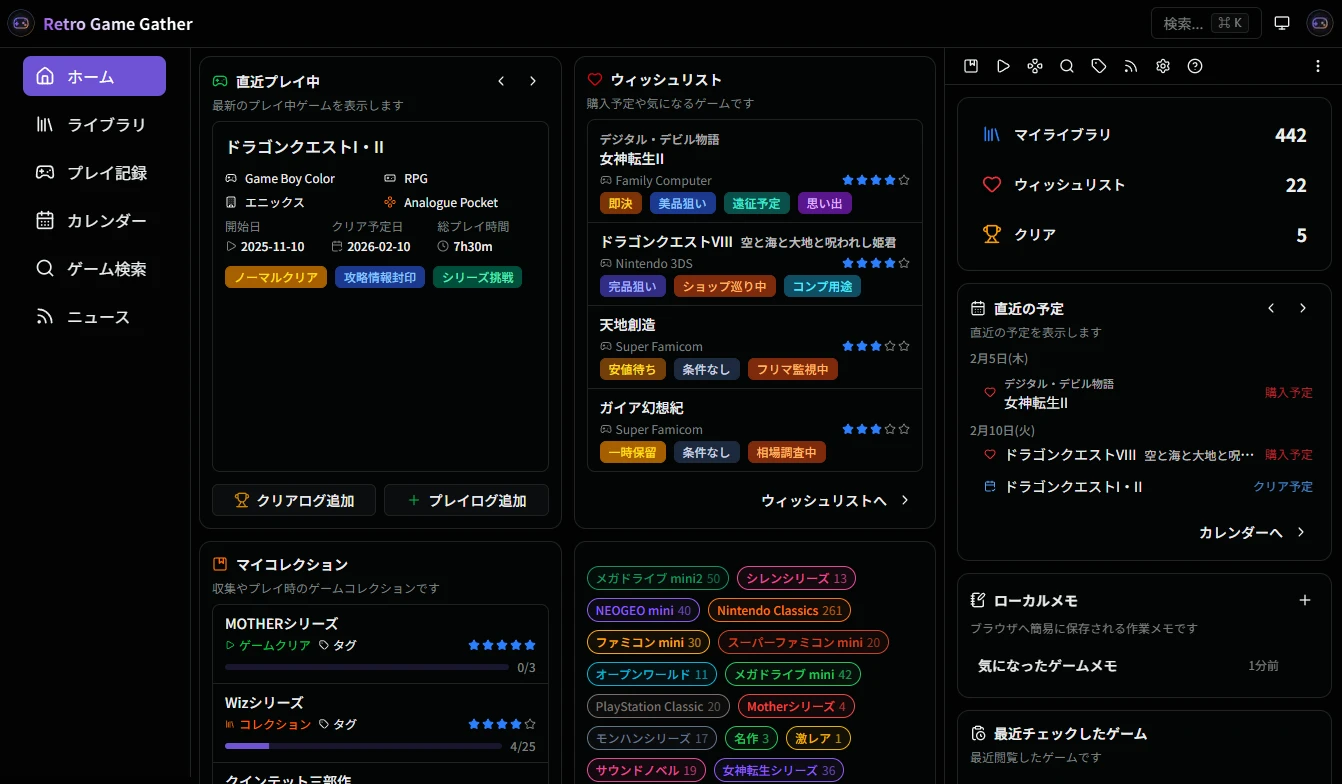Switch to カレンダー in the sidebar

[94, 220]
